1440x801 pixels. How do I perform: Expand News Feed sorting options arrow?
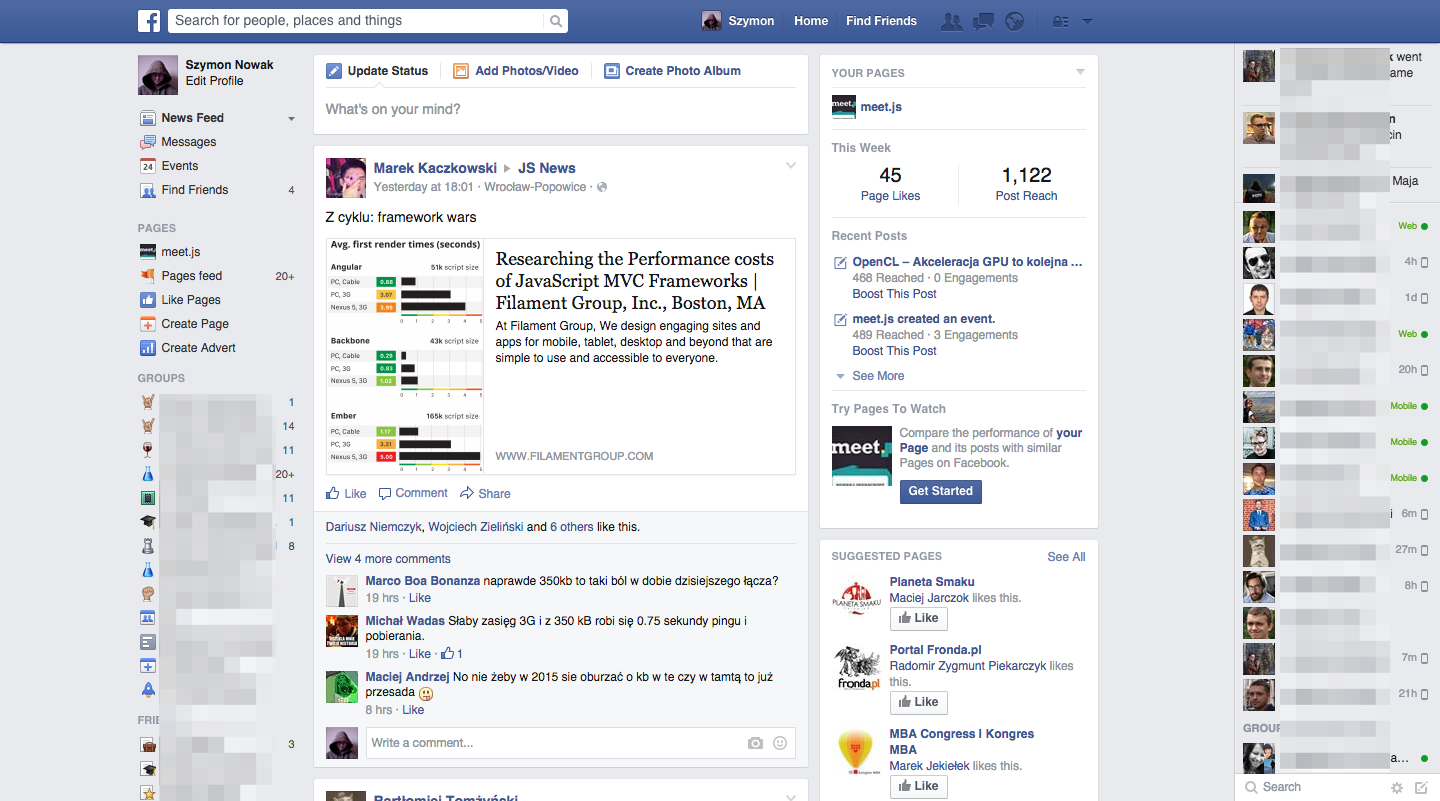291,119
